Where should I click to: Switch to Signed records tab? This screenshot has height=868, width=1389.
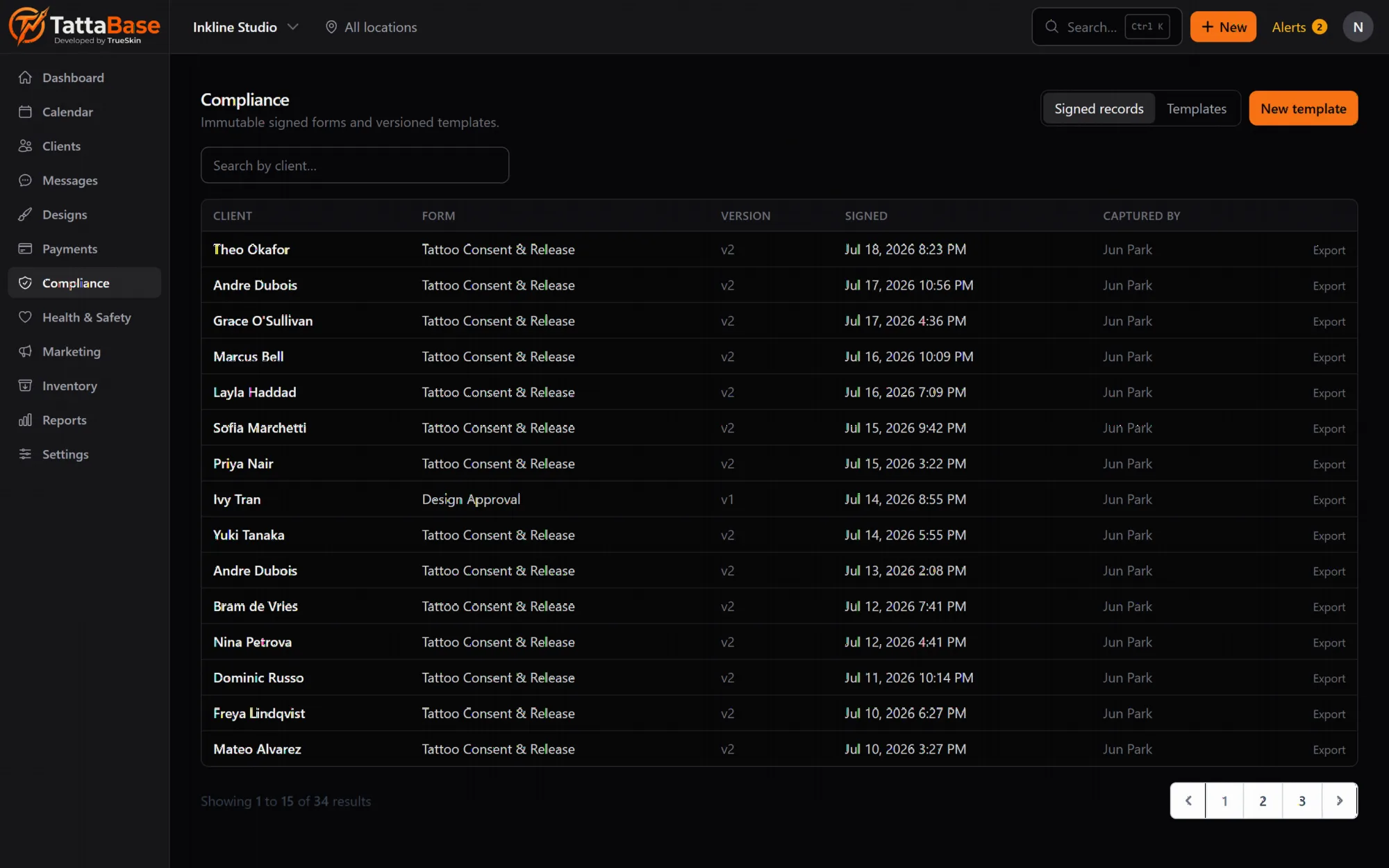click(1099, 108)
